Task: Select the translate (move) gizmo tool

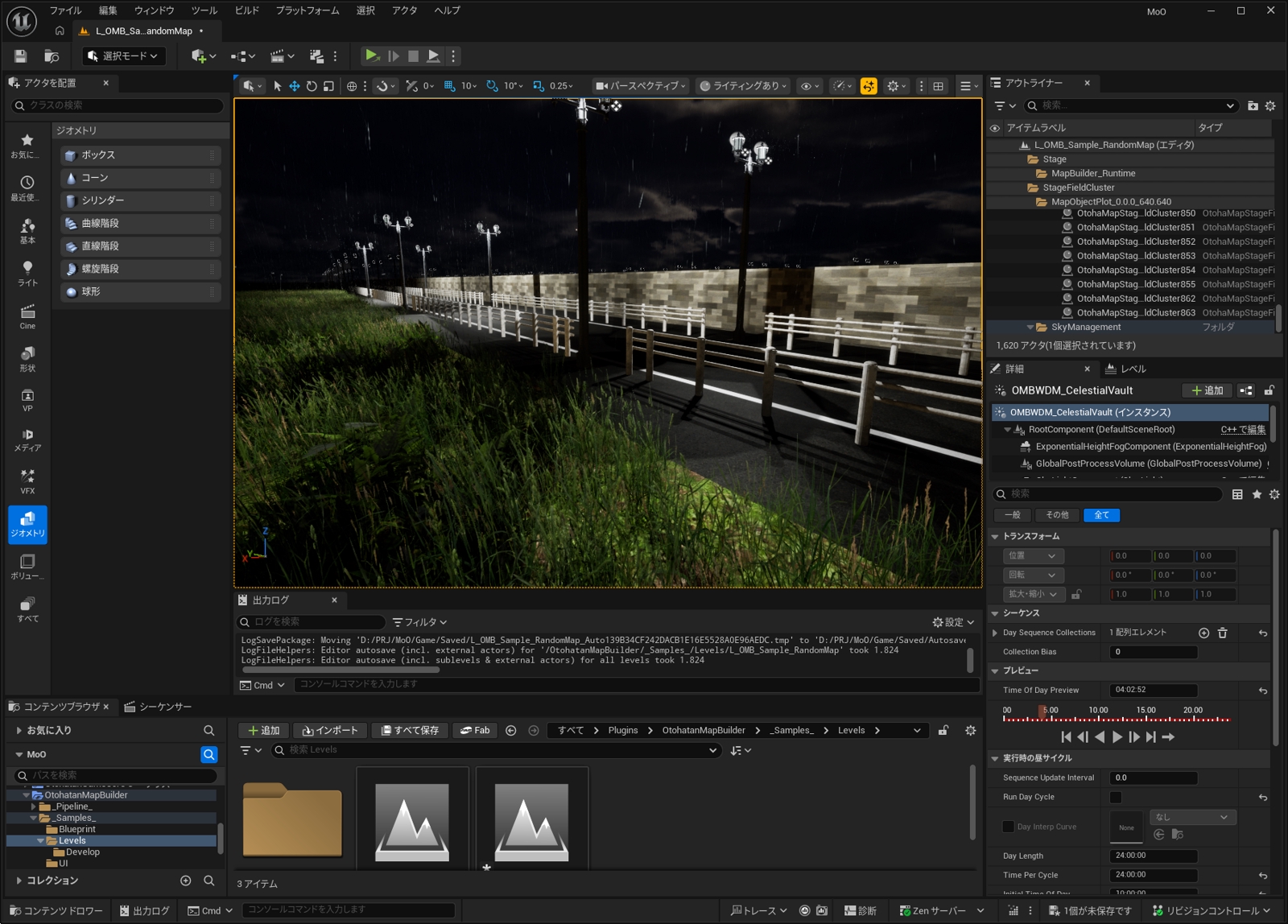Action: [295, 86]
